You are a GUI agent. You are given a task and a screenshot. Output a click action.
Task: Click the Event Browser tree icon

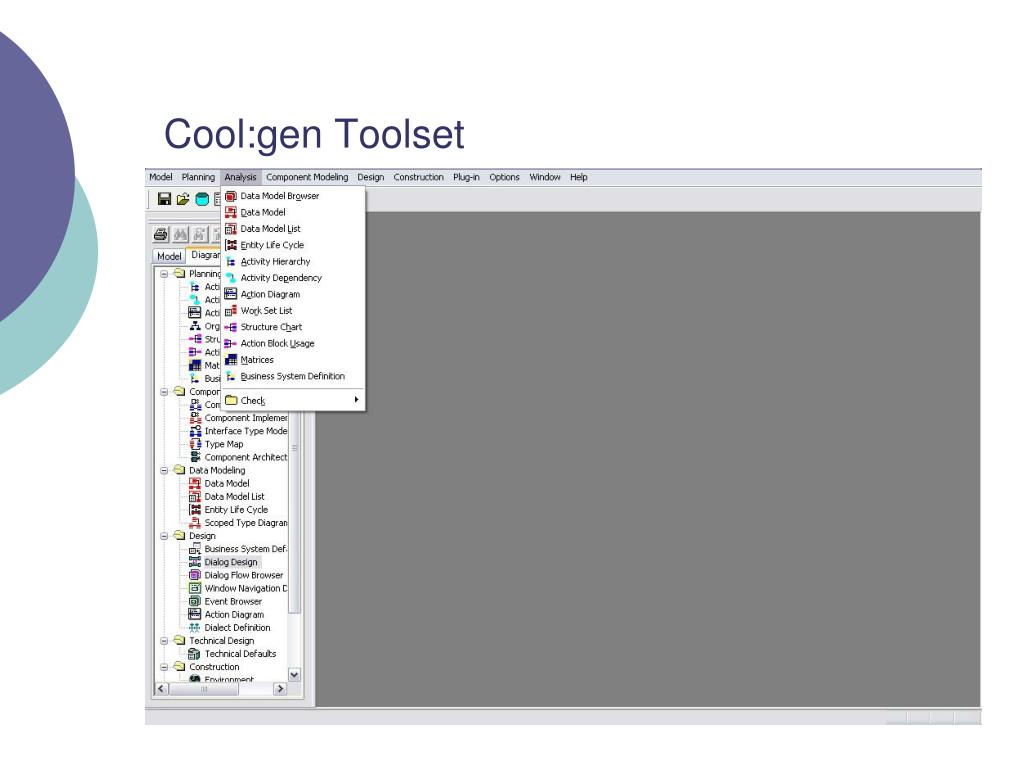pos(195,601)
